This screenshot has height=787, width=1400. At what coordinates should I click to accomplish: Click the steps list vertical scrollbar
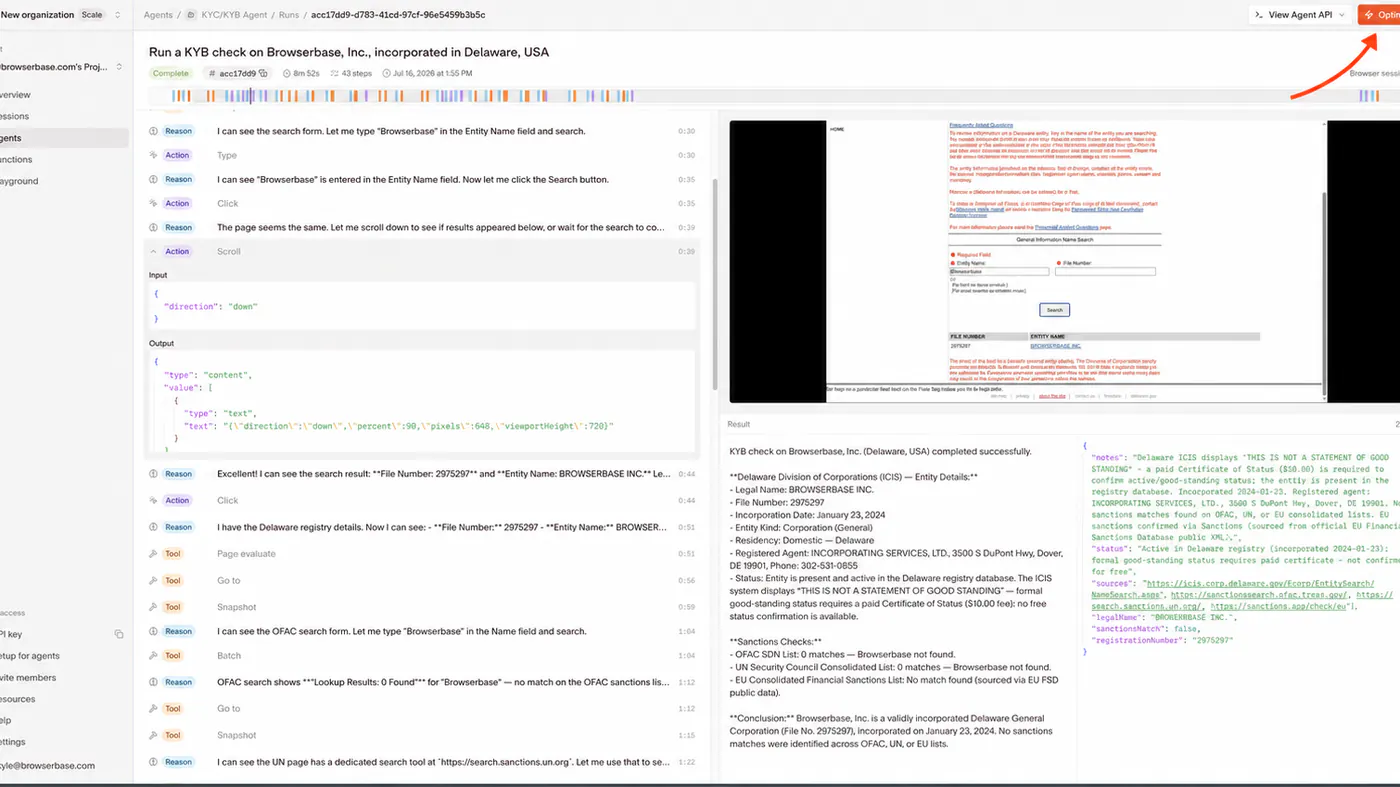point(715,285)
